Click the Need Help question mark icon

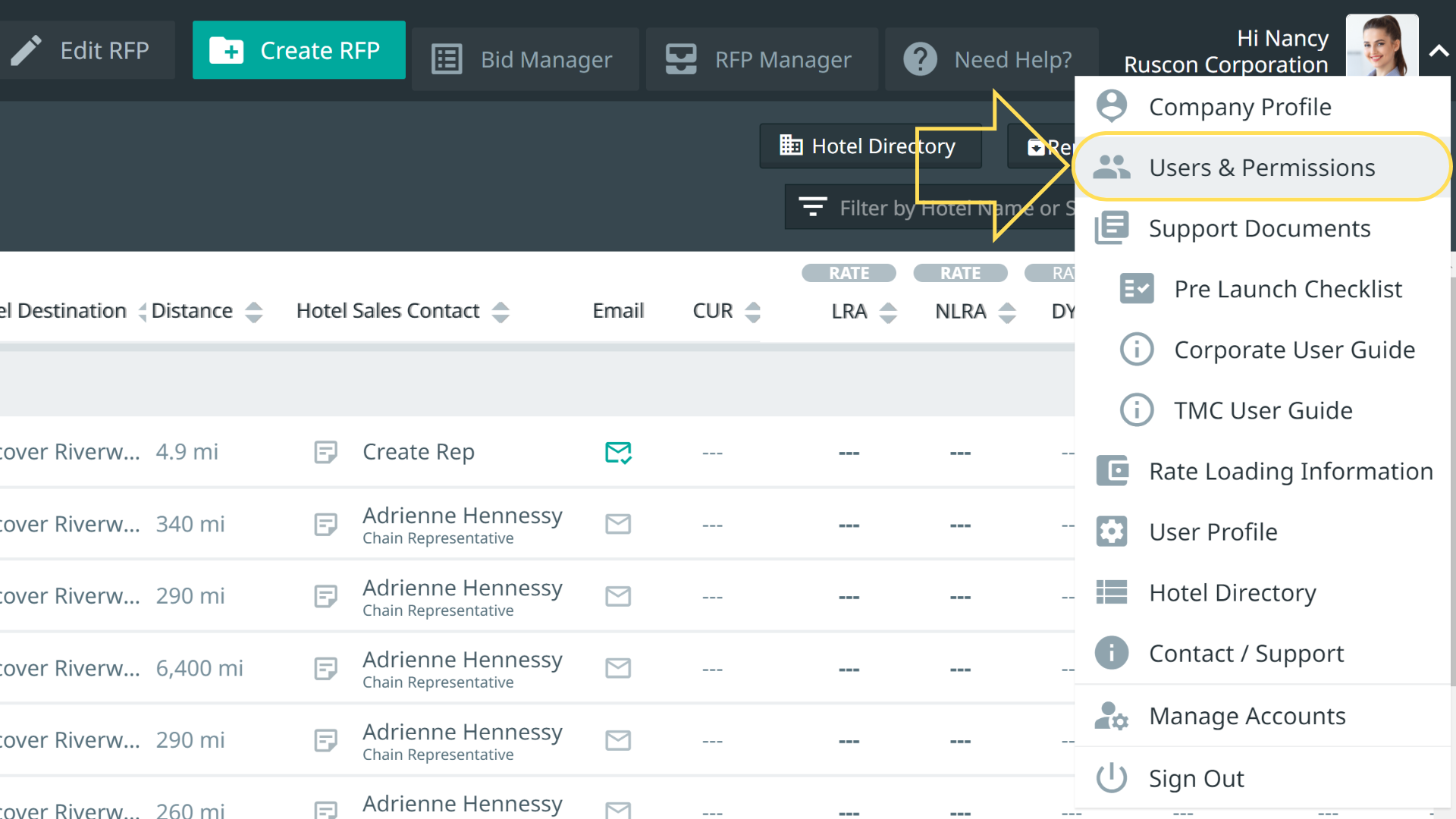(920, 59)
